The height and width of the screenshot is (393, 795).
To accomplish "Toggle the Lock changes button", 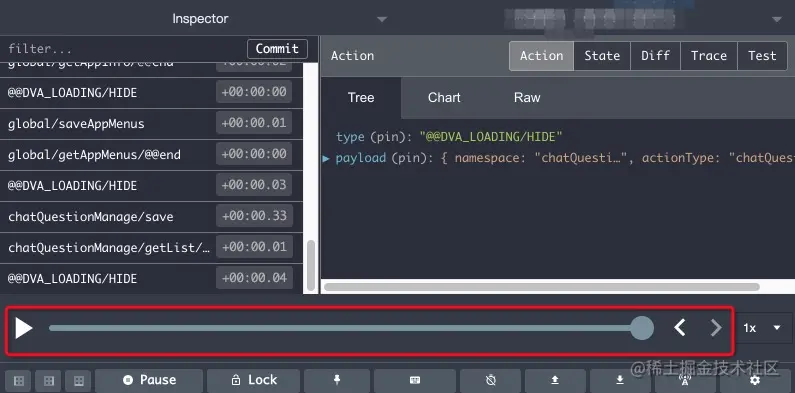I will (254, 380).
